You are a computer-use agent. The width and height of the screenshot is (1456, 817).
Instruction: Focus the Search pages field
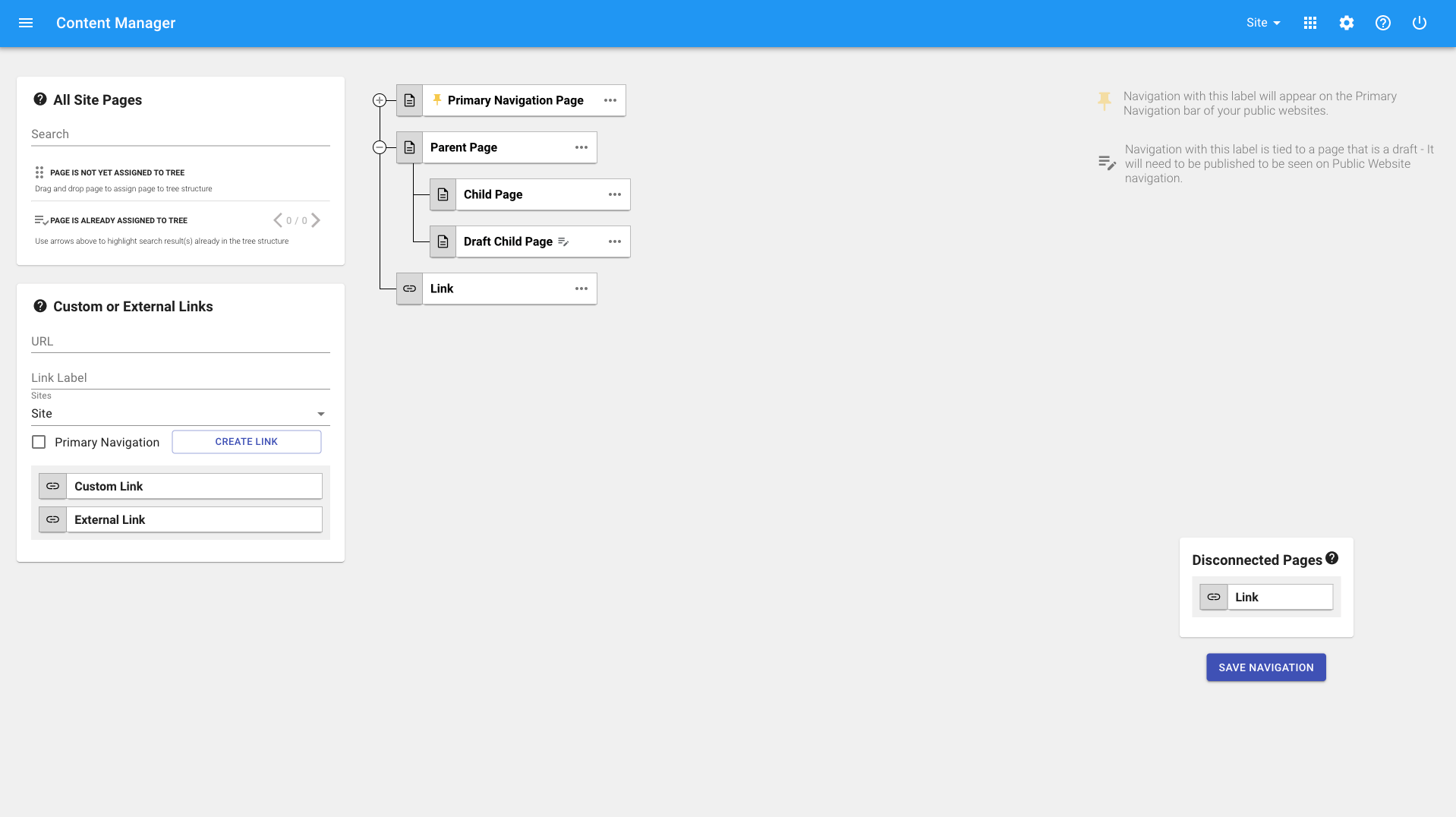point(181,134)
